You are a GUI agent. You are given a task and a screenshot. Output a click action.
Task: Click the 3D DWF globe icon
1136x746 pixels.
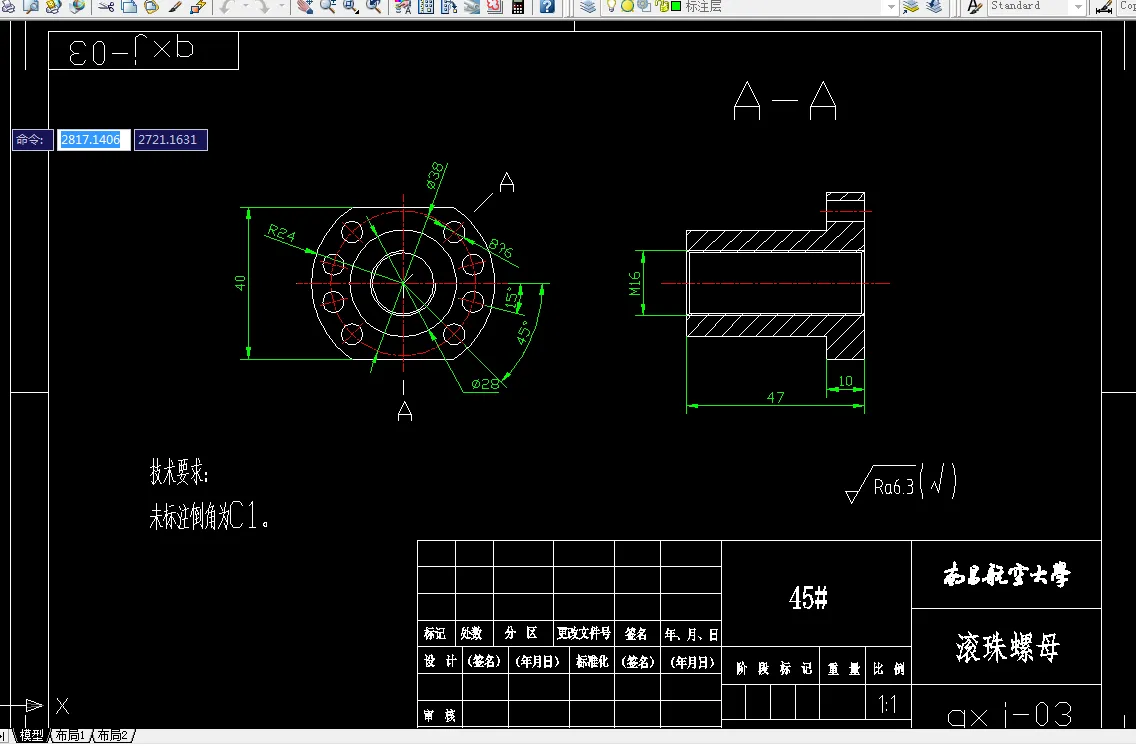click(76, 7)
